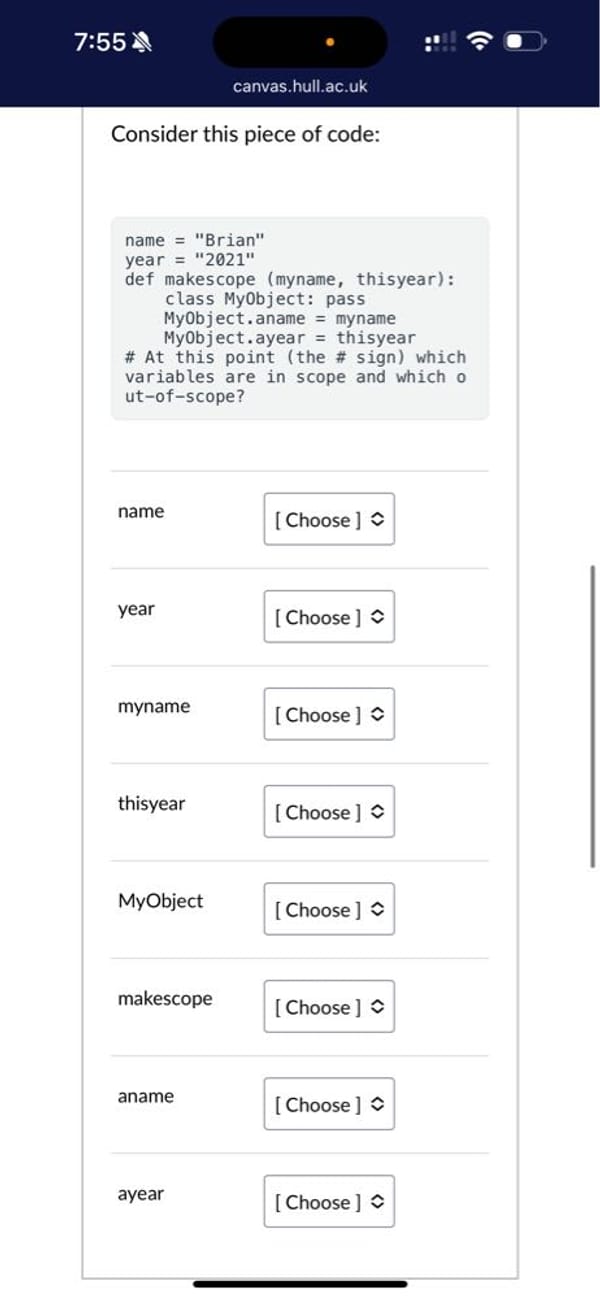Viewport: 600px width, 1299px height.
Task: Expand the myname Choose dropdown
Action: click(329, 714)
